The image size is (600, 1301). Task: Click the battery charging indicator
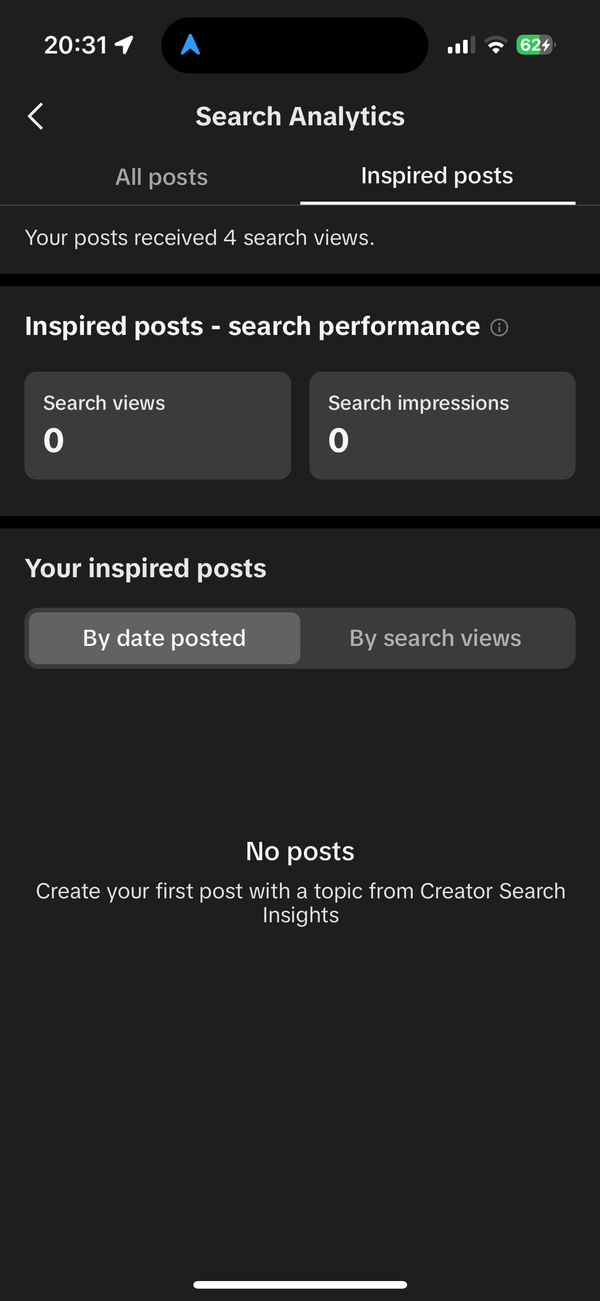[x=533, y=45]
